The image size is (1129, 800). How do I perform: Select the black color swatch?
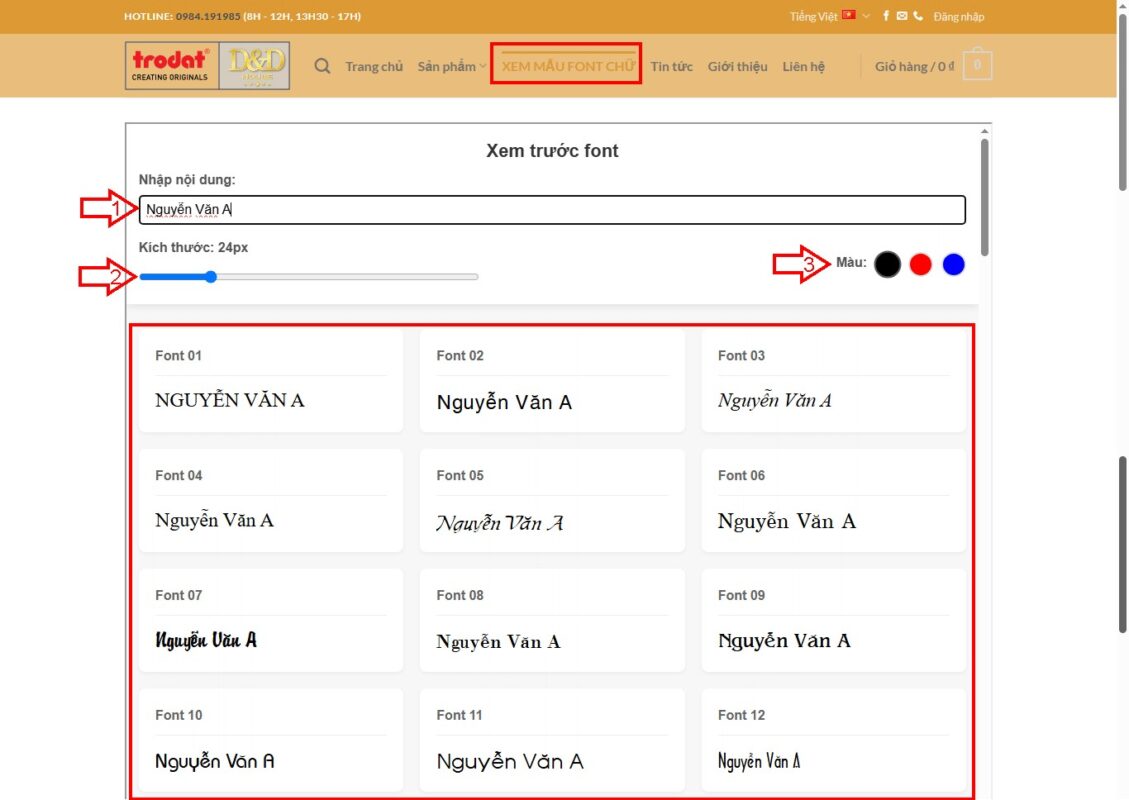click(887, 264)
